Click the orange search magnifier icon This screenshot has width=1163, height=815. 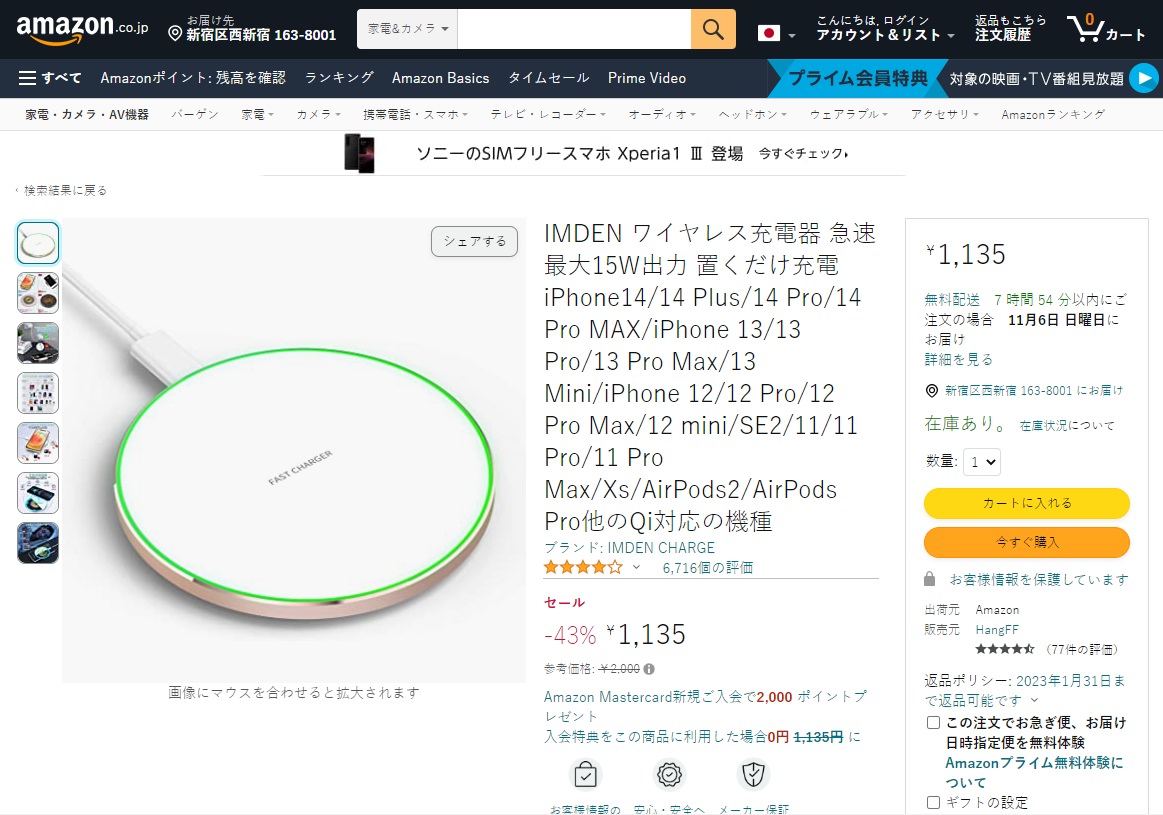pos(712,29)
